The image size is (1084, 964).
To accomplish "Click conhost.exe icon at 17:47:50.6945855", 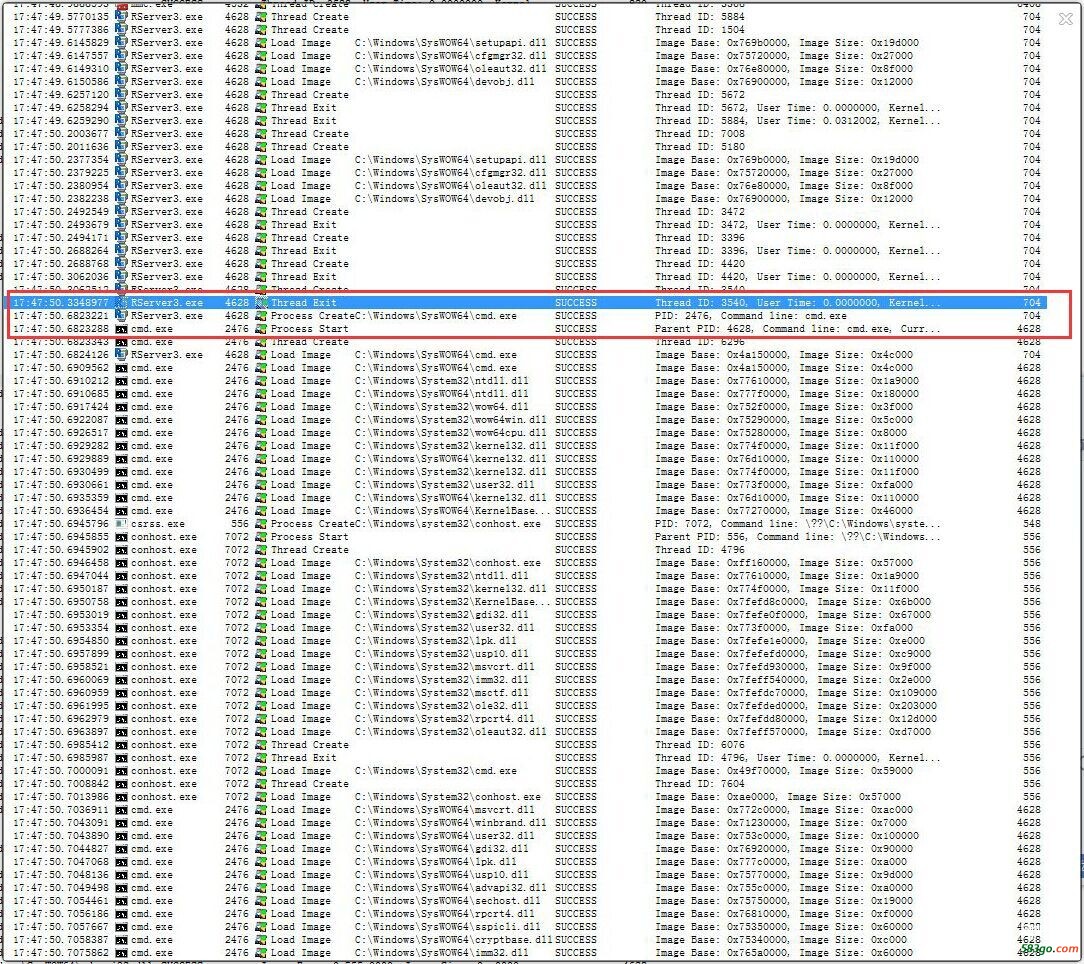I will [122, 537].
